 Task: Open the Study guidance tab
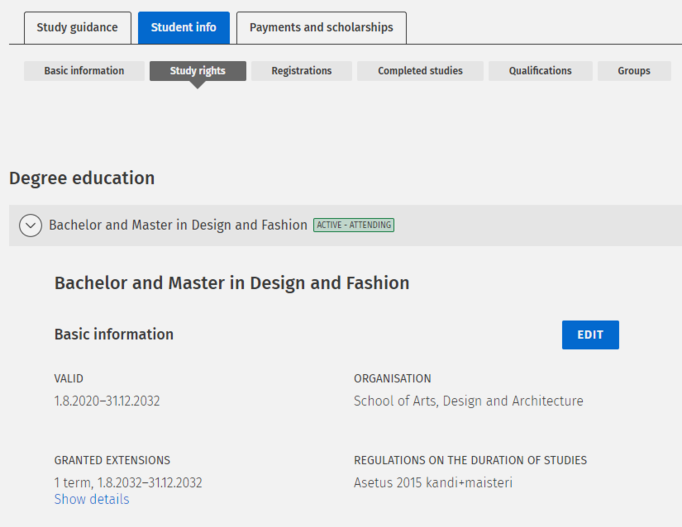[x=77, y=27]
